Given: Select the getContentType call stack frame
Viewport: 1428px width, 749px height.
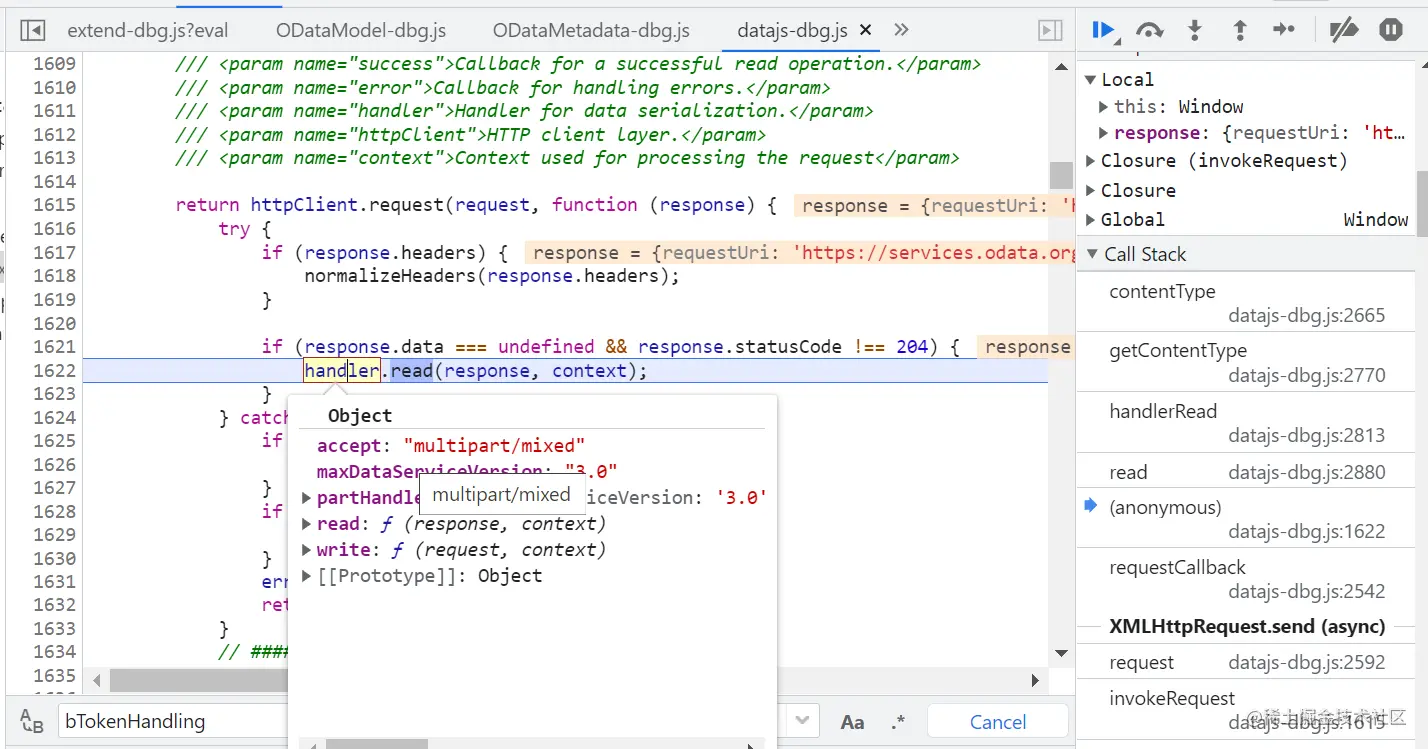Looking at the screenshot, I should [1246, 363].
